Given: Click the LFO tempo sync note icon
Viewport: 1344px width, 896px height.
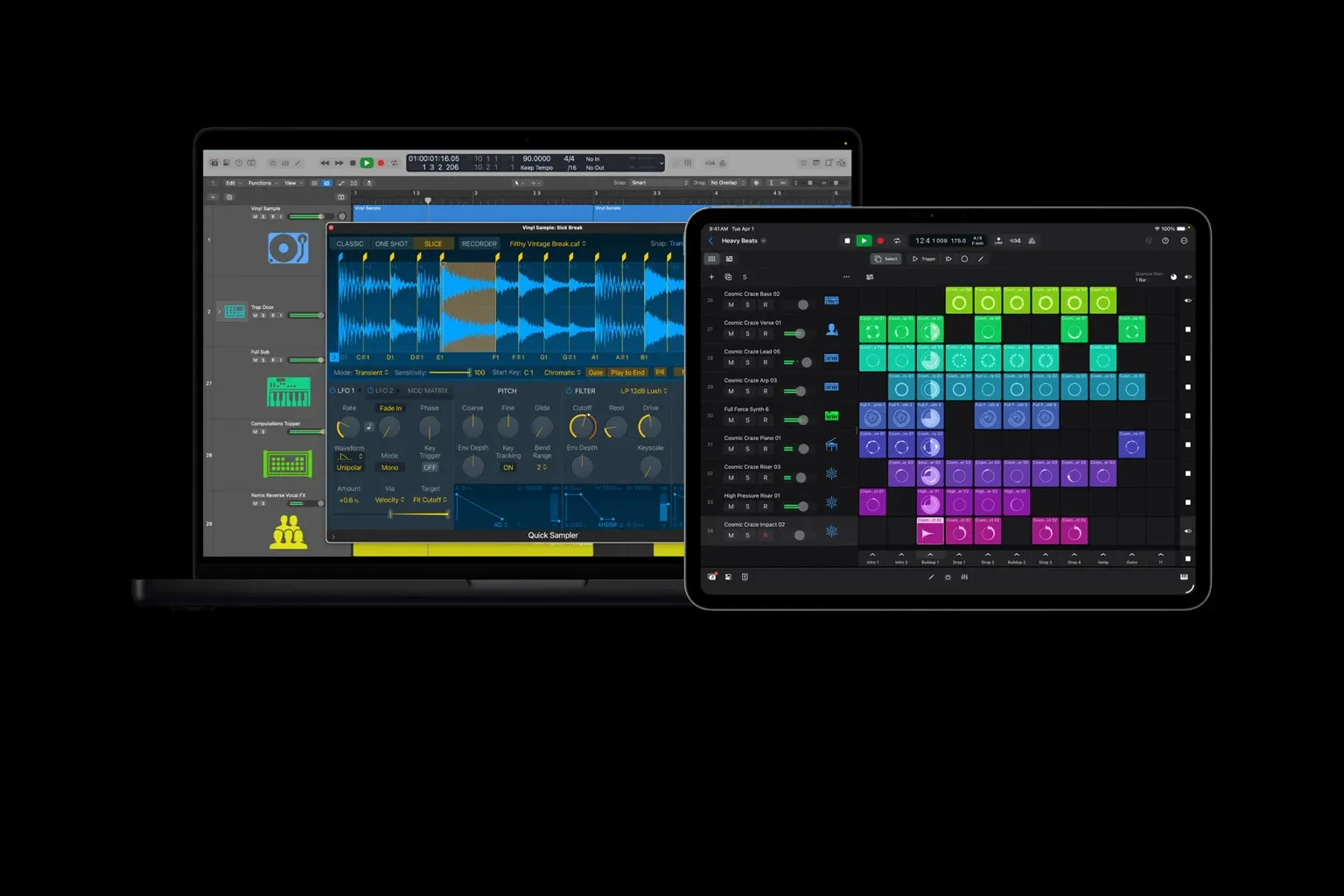Looking at the screenshot, I should pos(369,427).
